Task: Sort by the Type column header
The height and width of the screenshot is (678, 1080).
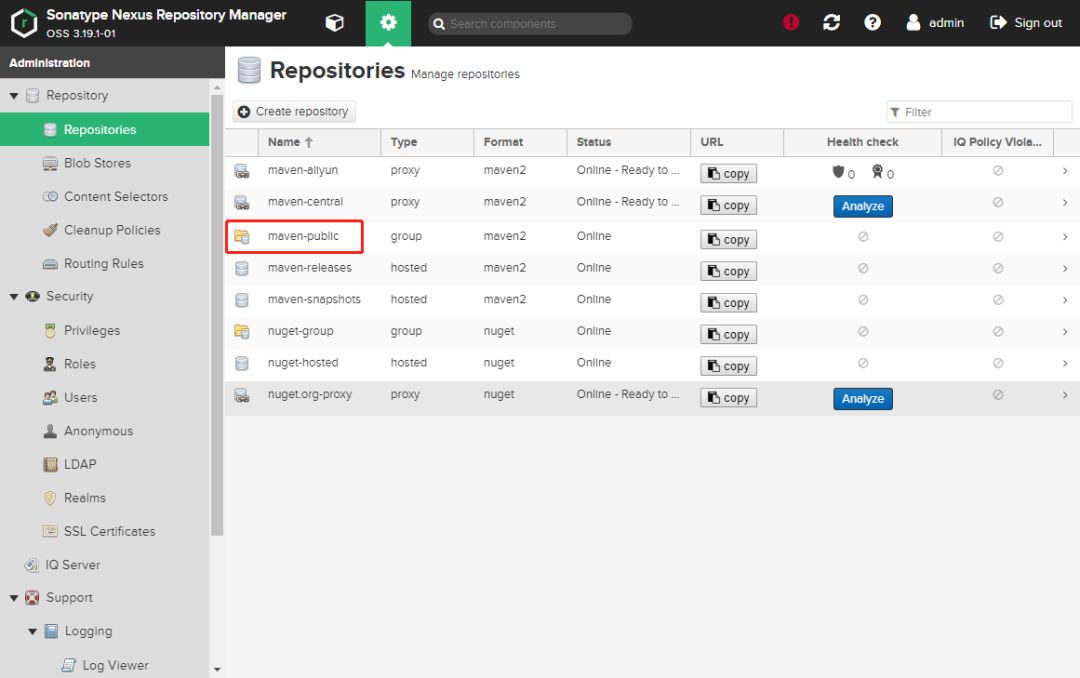Action: (427, 142)
